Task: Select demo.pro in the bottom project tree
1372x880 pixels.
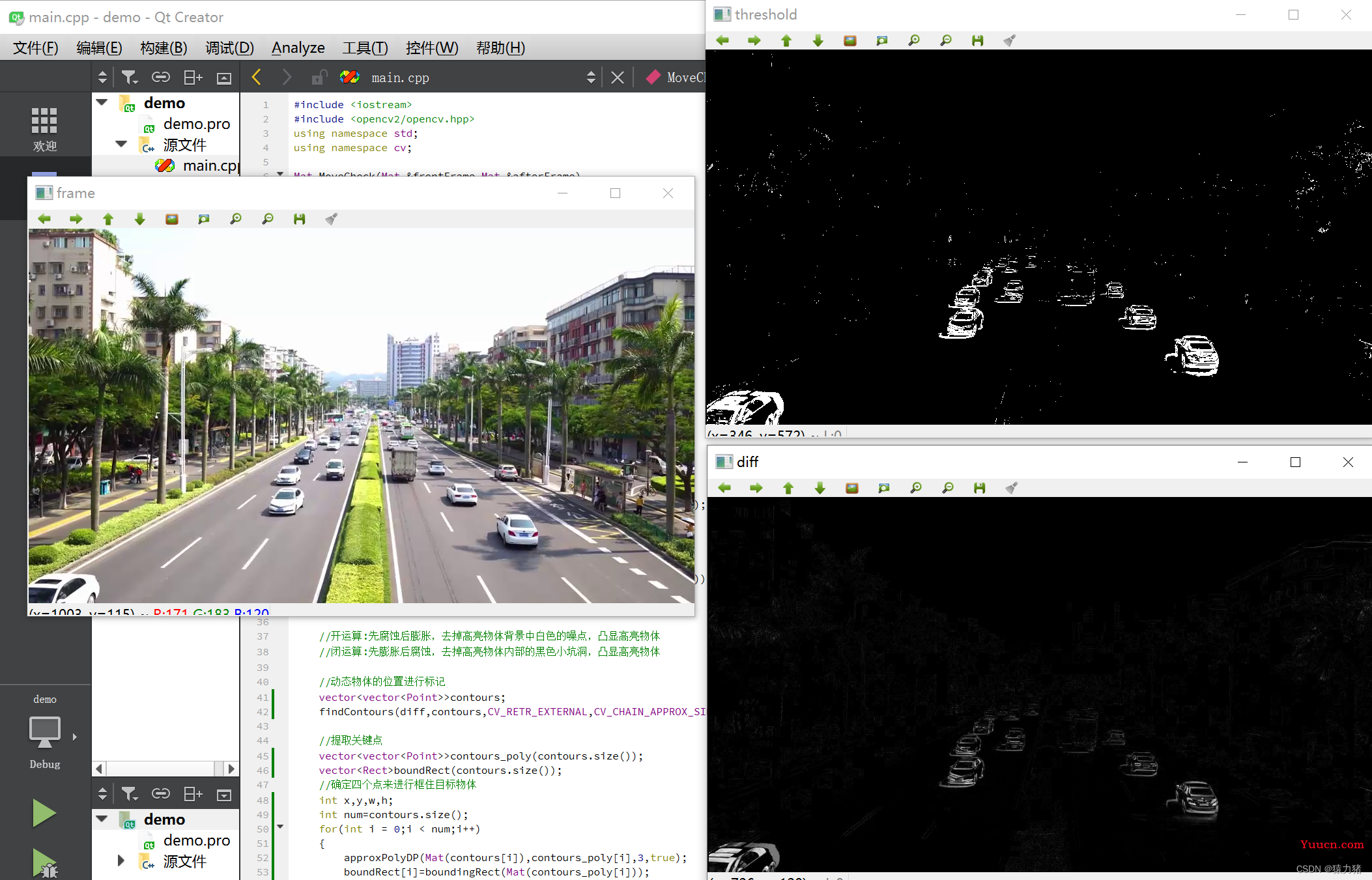Action: (x=196, y=840)
